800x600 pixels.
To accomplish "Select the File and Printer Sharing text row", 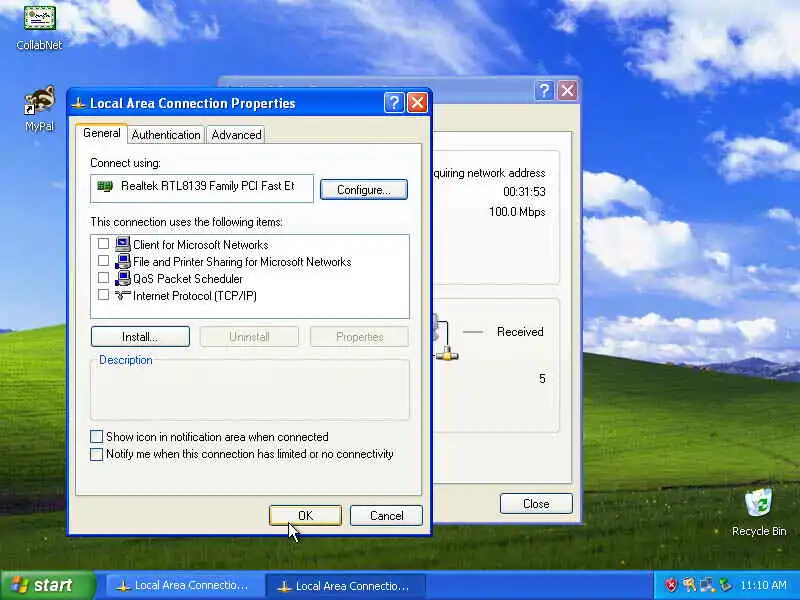I will 242,262.
